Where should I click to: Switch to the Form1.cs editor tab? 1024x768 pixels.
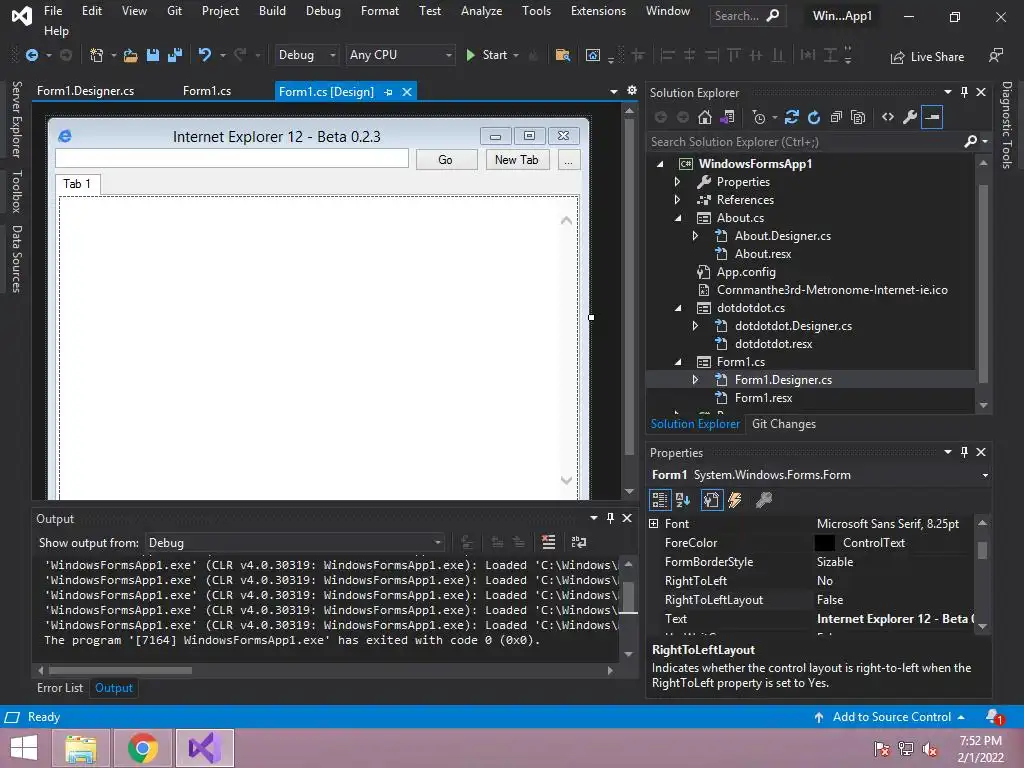pos(207,91)
